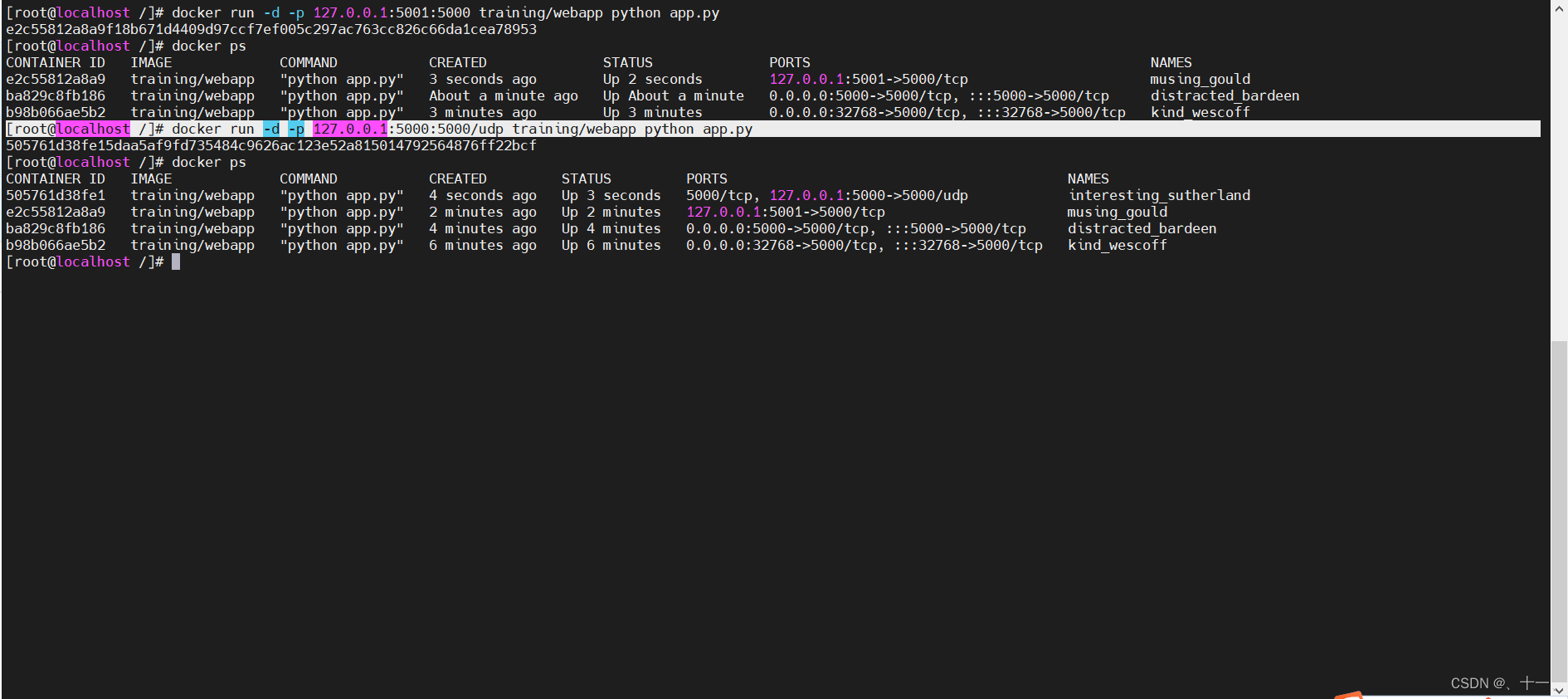Click the NAMES header in the second table

point(1088,178)
